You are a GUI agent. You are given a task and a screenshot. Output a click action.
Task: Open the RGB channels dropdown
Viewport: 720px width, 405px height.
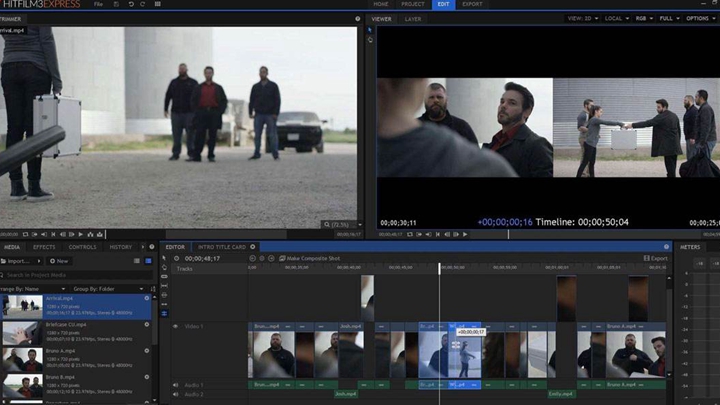[644, 18]
